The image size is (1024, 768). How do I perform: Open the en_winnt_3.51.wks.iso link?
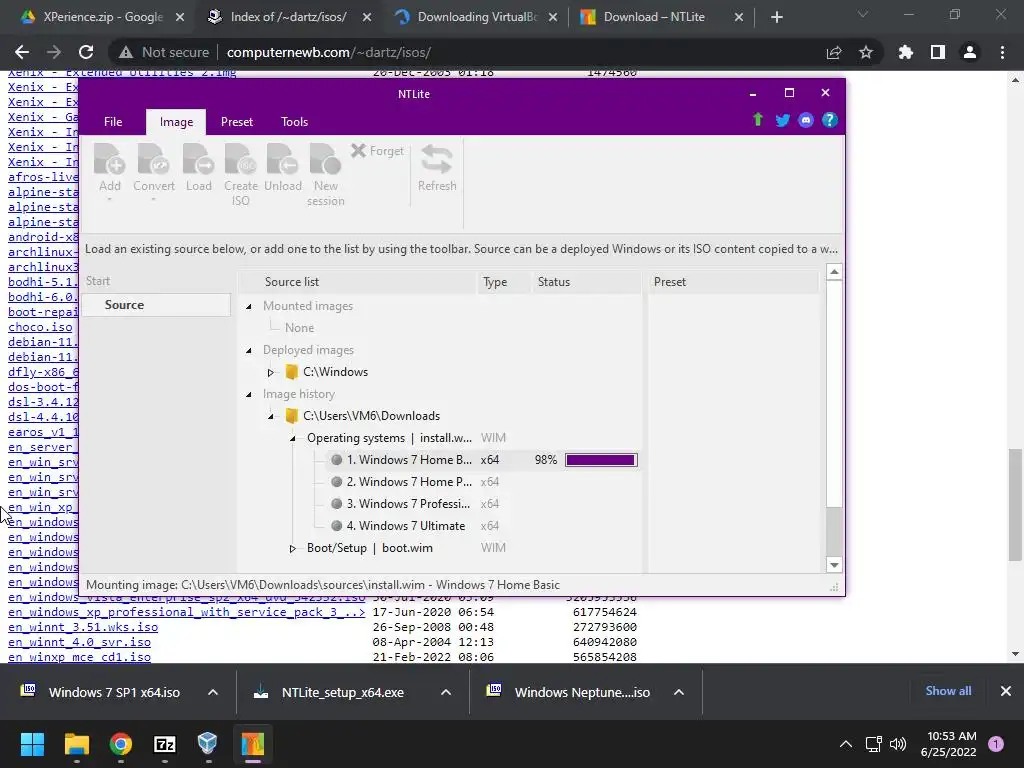pos(83,627)
